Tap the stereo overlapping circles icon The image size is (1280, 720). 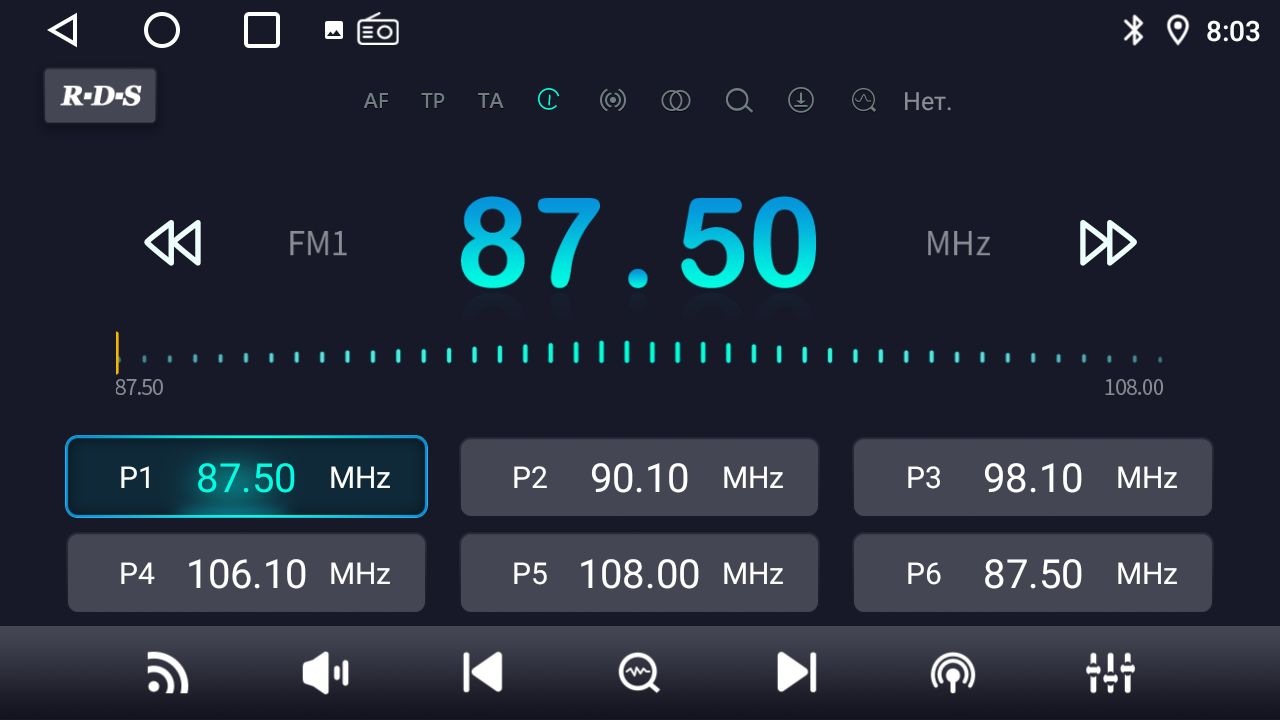676,101
